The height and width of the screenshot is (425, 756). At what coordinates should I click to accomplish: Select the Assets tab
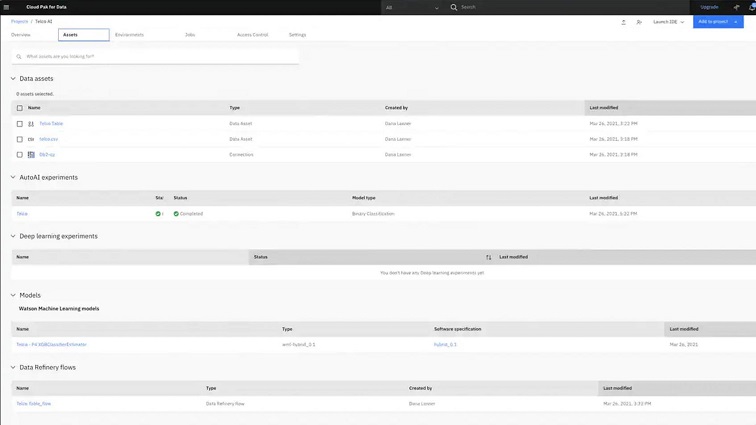(x=83, y=35)
